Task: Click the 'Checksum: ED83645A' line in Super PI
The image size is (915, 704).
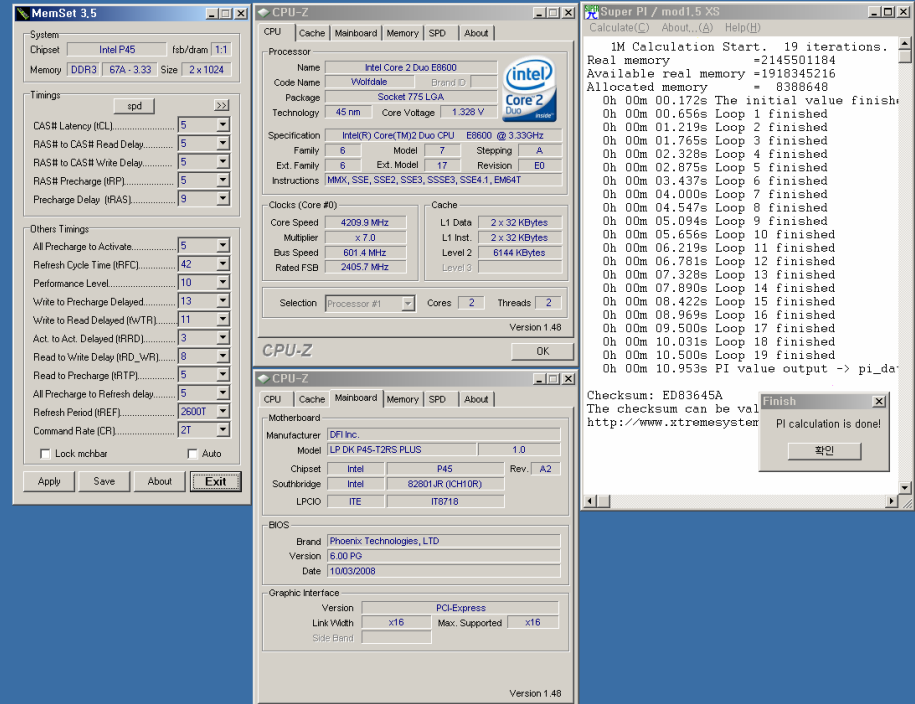Action: [x=654, y=395]
